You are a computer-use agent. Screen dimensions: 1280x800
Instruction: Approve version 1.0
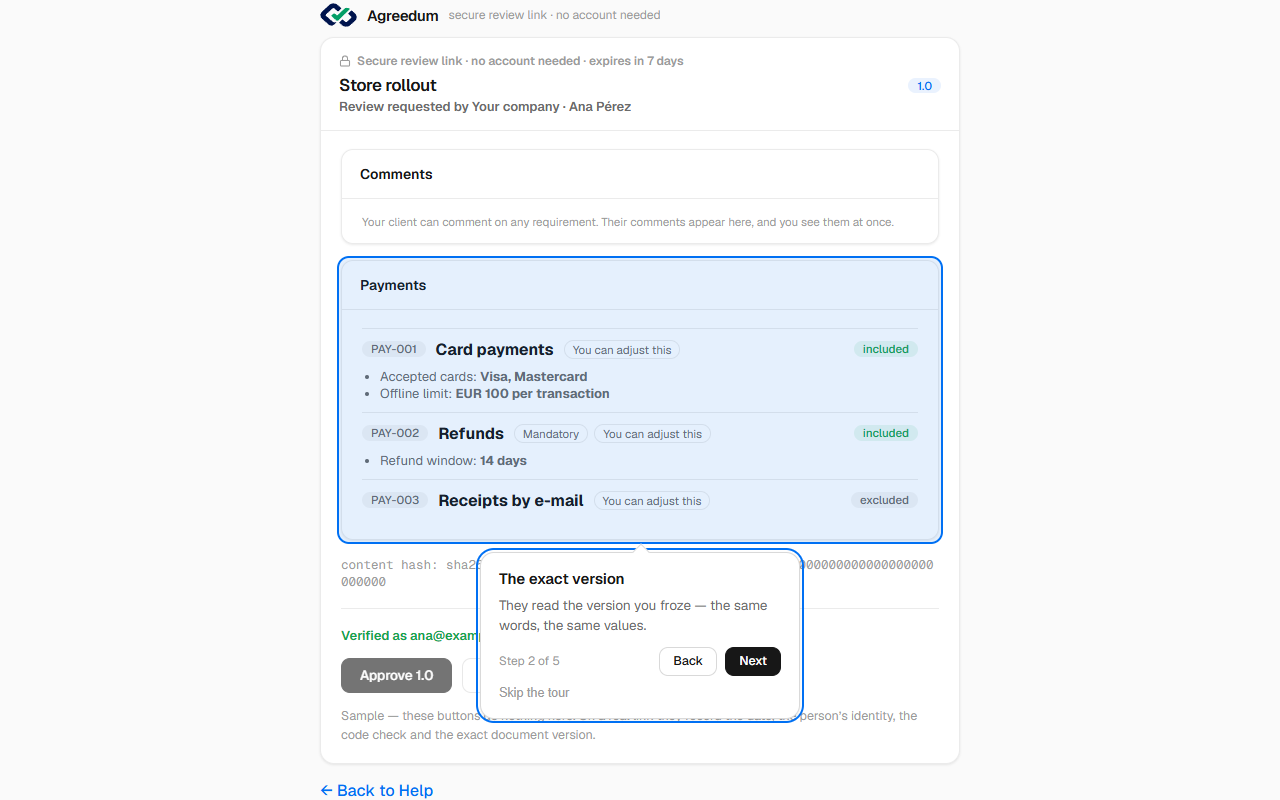(396, 676)
